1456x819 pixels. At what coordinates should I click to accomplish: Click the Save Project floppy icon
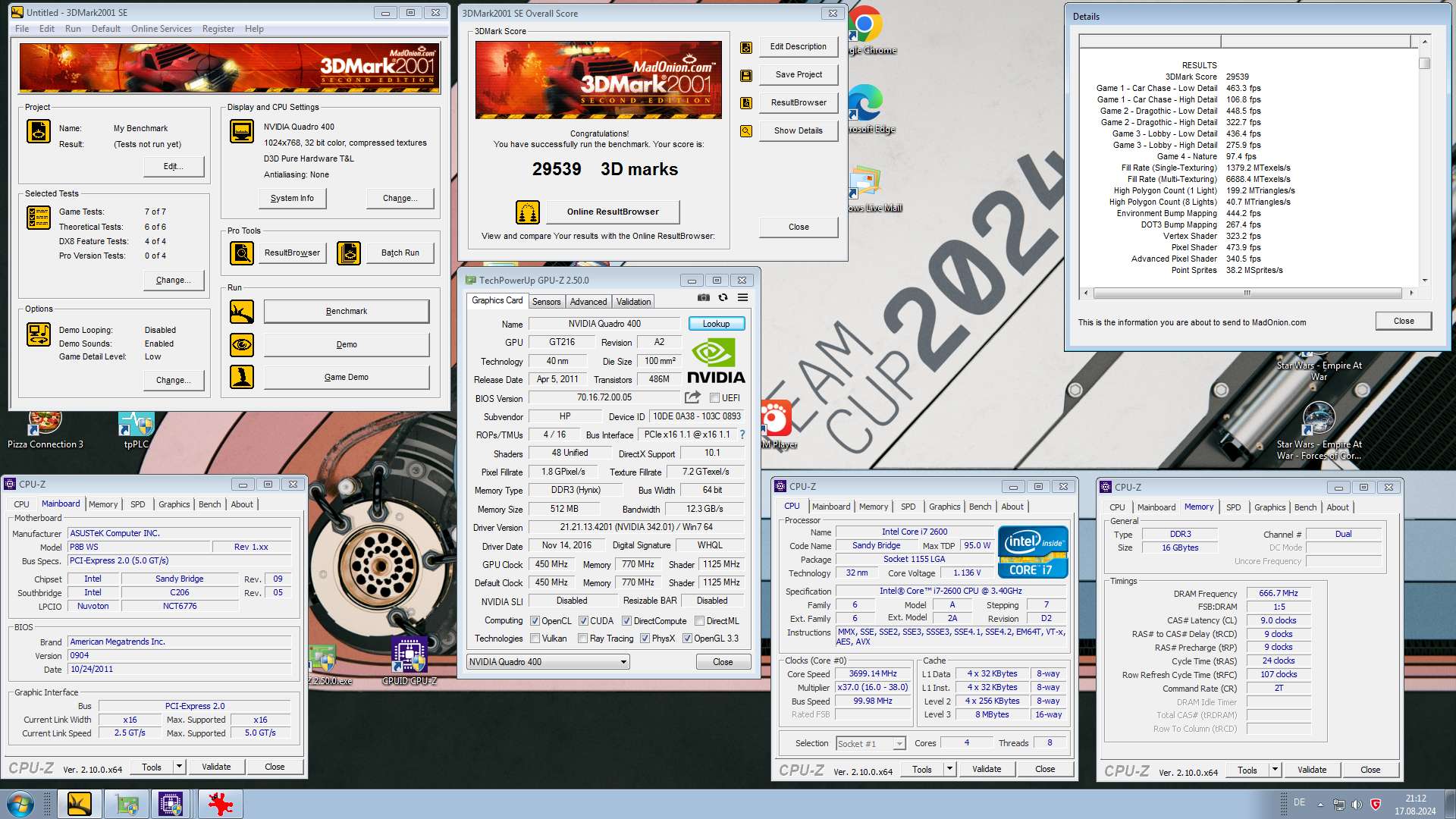click(746, 76)
